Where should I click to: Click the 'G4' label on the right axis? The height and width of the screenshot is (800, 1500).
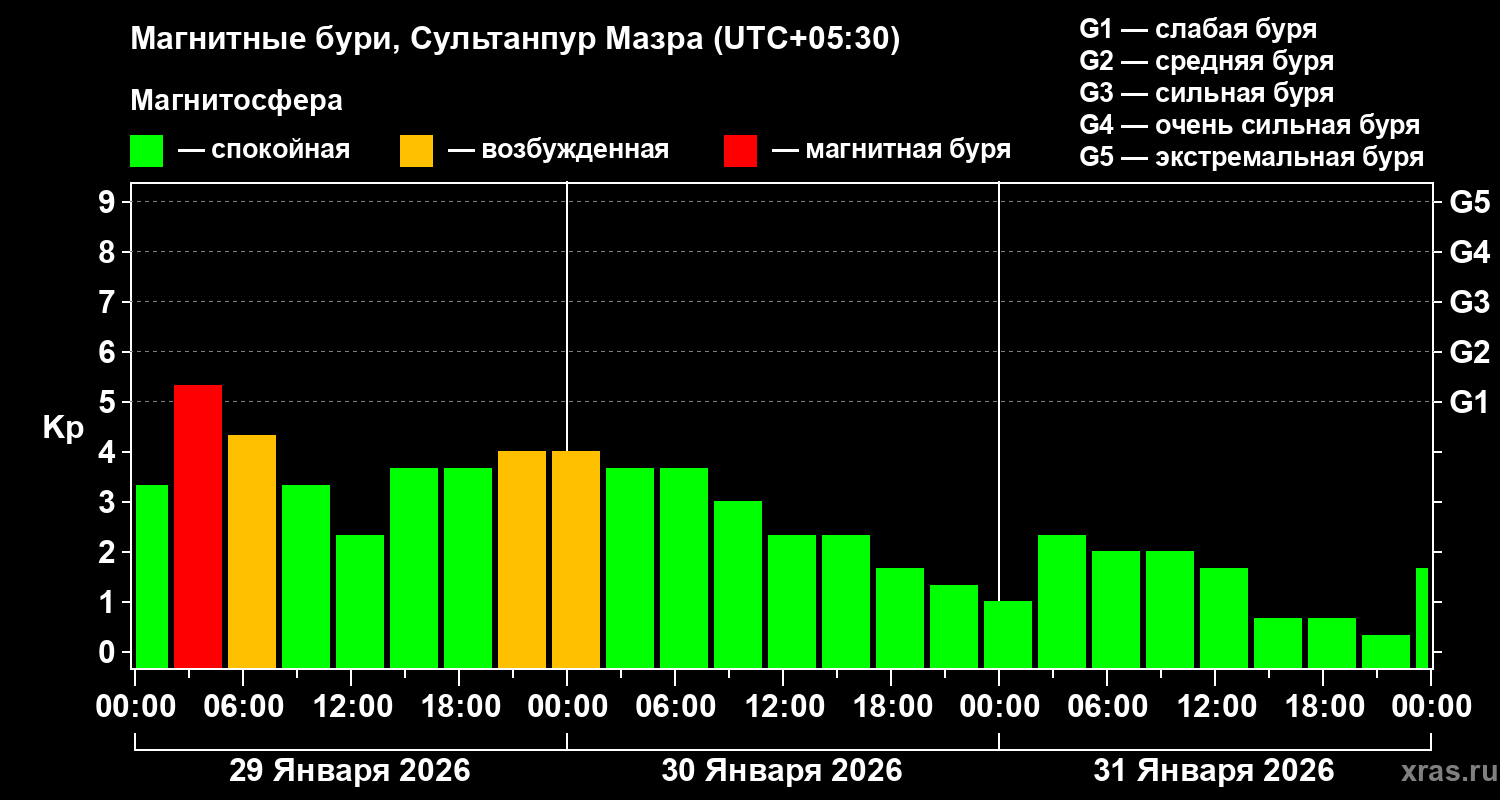click(1469, 252)
